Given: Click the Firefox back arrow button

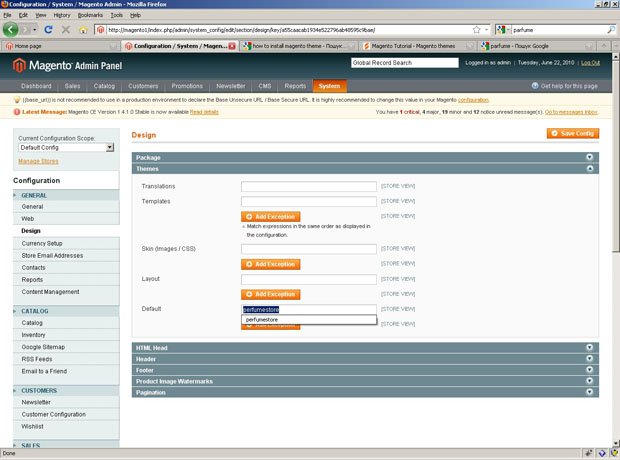Looking at the screenshot, I should click(x=10, y=30).
